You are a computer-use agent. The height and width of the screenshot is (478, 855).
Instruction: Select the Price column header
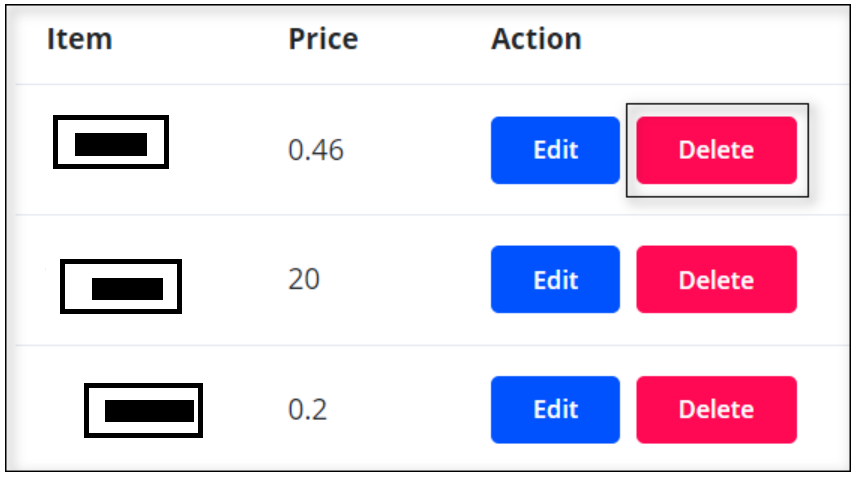pyautogui.click(x=323, y=39)
